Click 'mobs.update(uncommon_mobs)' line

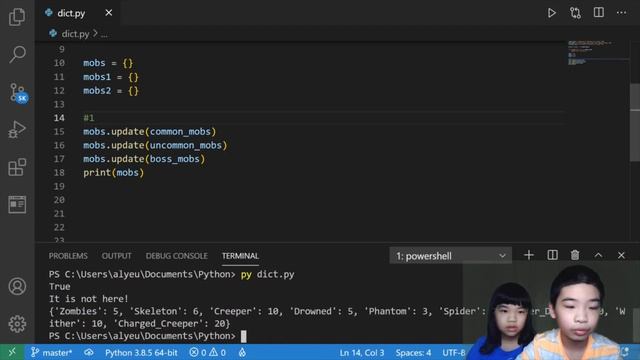[x=155, y=145]
